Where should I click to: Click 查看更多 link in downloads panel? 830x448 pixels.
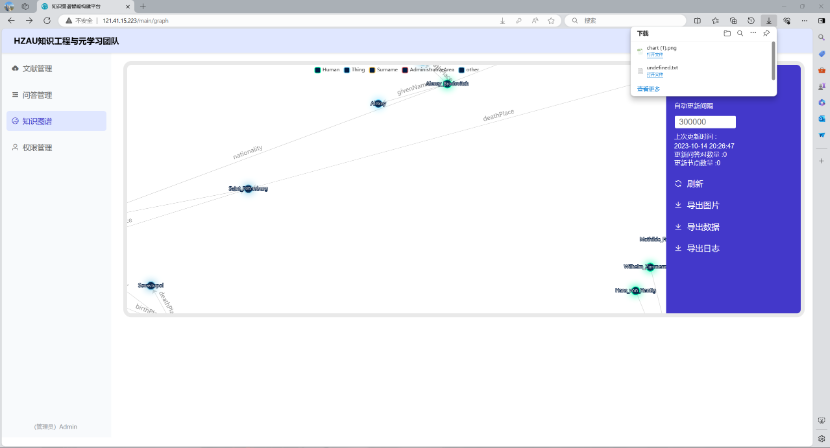pos(648,88)
